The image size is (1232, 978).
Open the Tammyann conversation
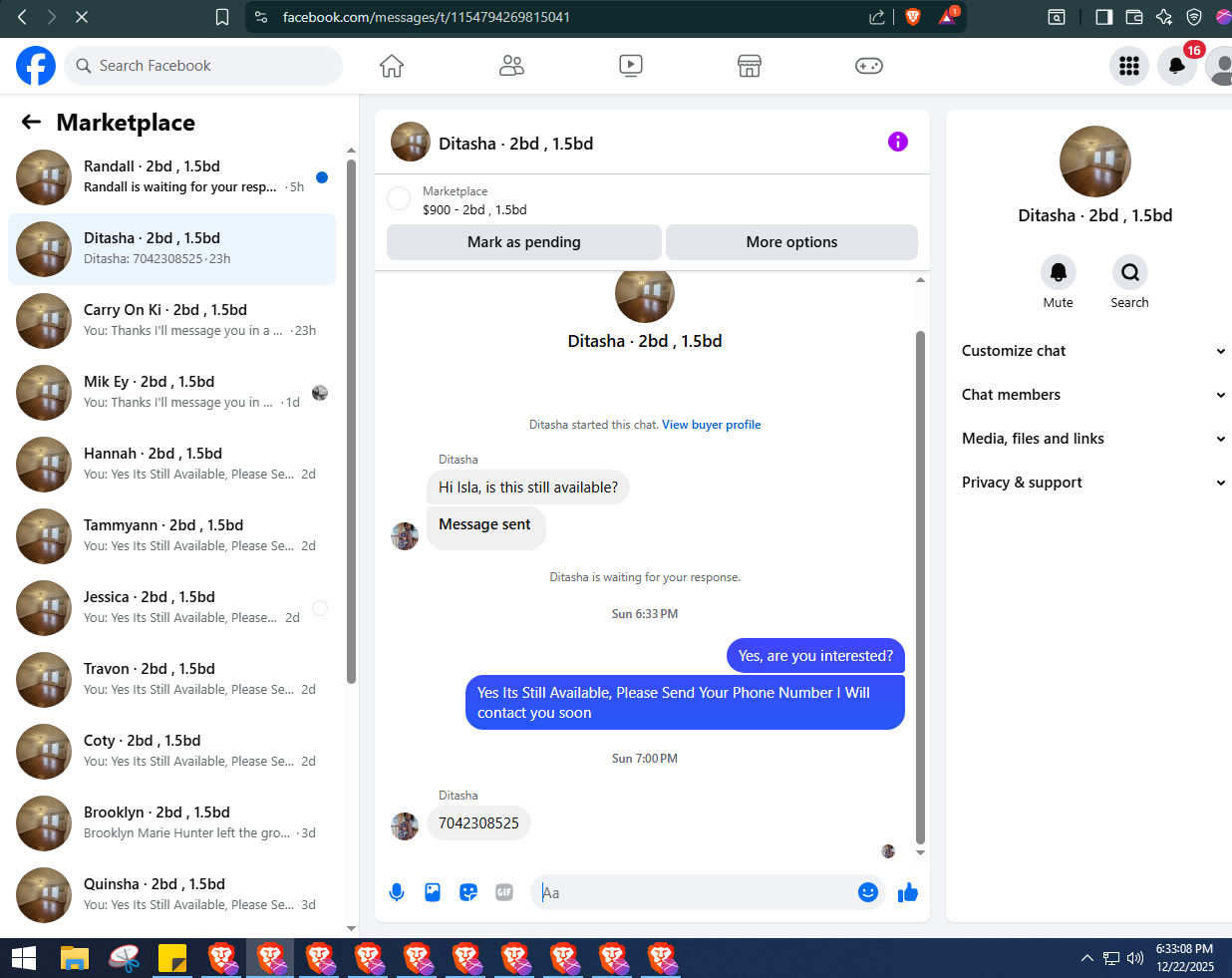171,536
